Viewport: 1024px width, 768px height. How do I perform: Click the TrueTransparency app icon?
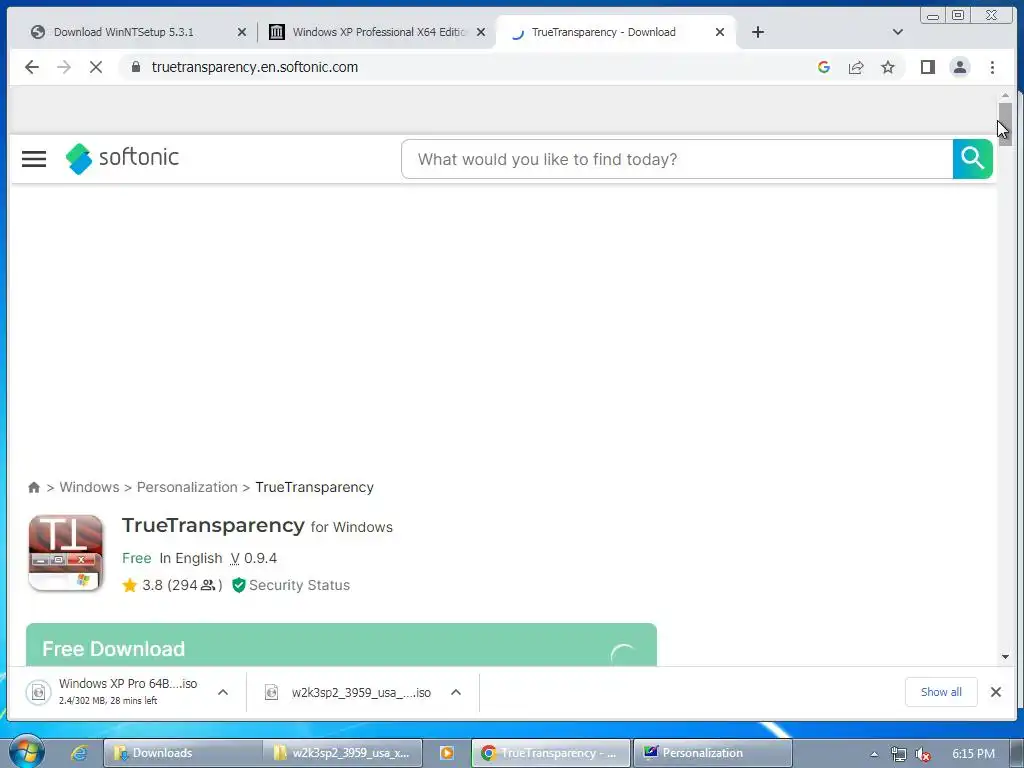point(65,553)
